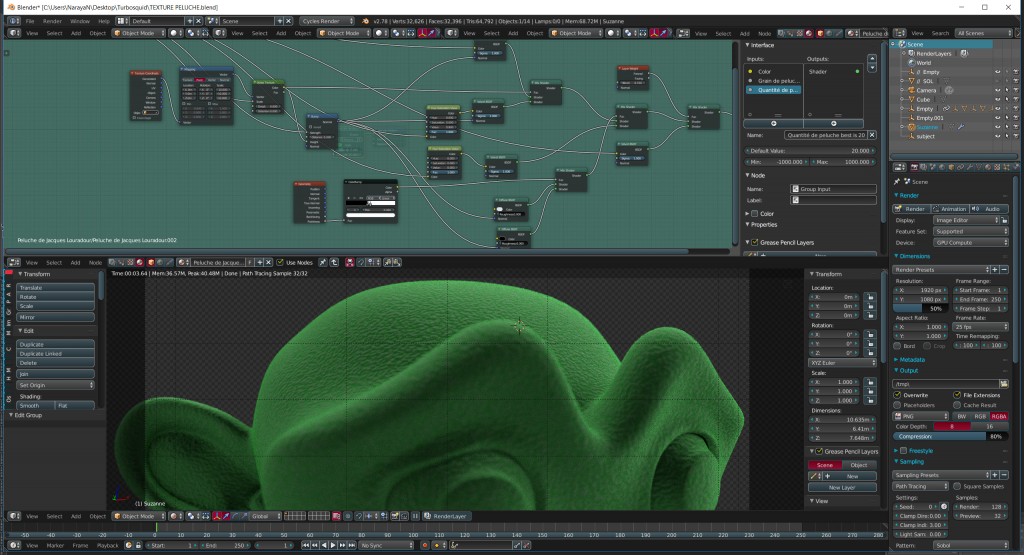Viewport: 1024px width, 555px height.
Task: Click the add output socket plus button
Action: (x=833, y=123)
